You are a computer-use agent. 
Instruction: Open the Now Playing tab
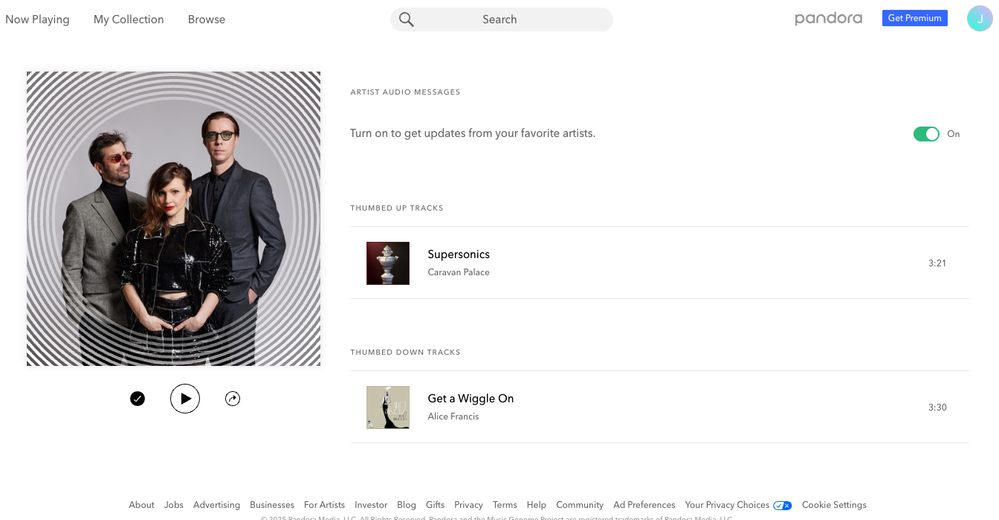(x=37, y=19)
